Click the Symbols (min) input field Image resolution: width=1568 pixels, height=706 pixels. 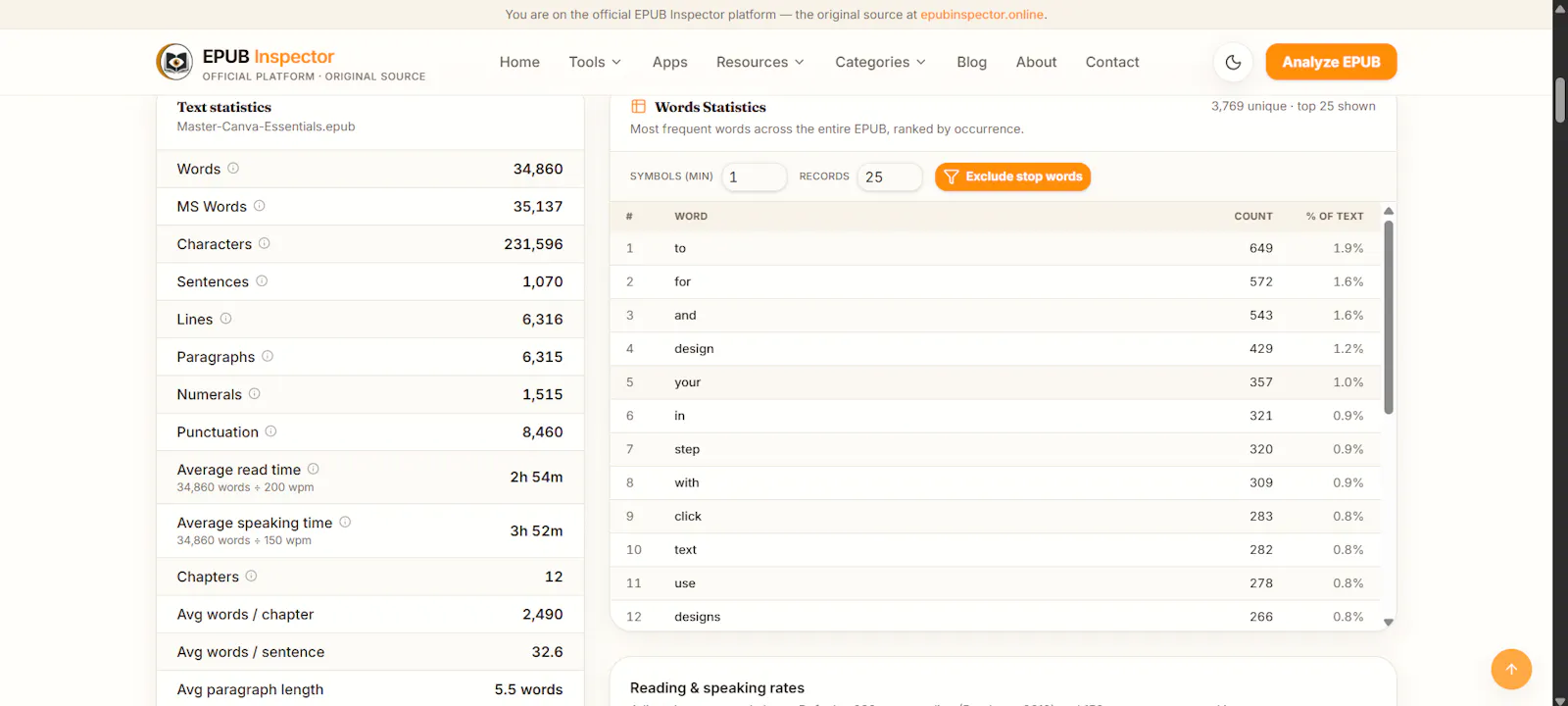(x=754, y=176)
